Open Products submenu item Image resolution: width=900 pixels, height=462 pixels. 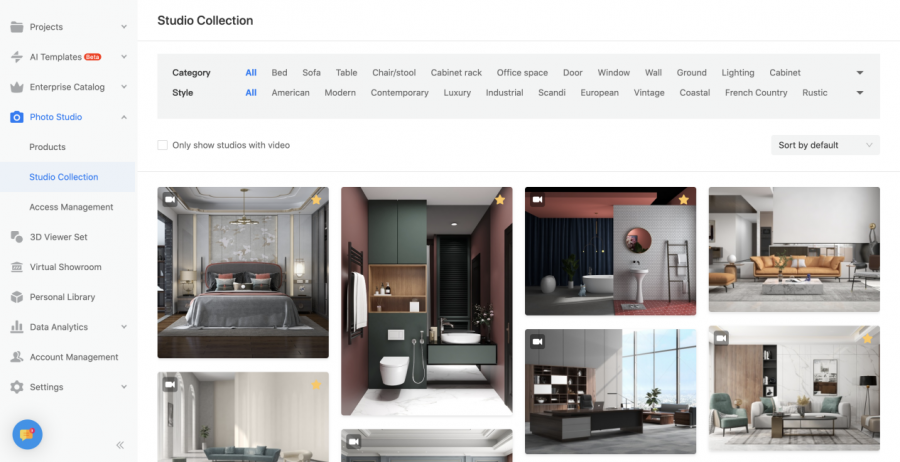click(x=47, y=147)
